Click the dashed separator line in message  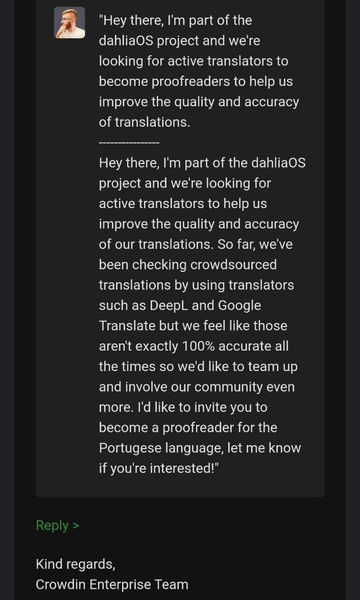[129, 143]
